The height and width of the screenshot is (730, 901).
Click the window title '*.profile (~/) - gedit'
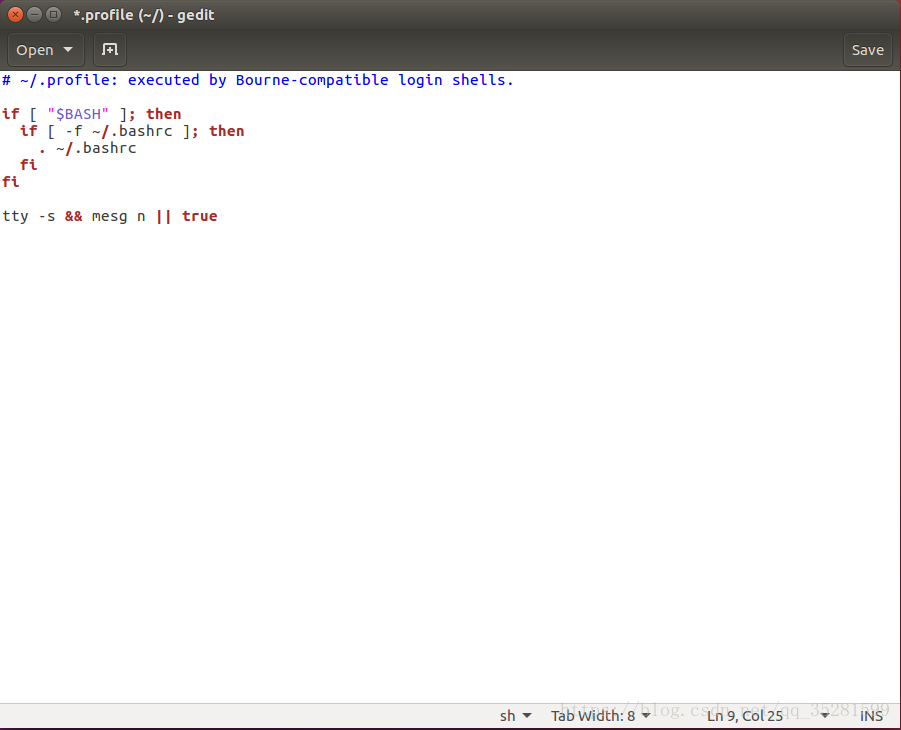[x=144, y=15]
